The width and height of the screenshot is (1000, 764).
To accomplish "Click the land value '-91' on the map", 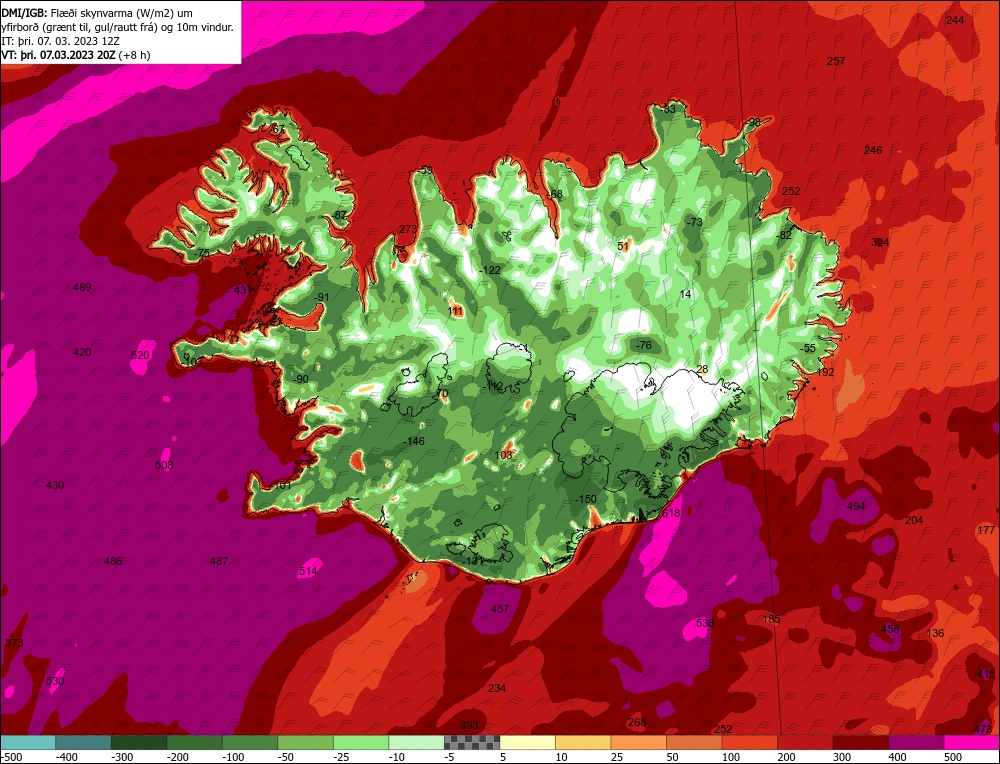I will tap(321, 297).
